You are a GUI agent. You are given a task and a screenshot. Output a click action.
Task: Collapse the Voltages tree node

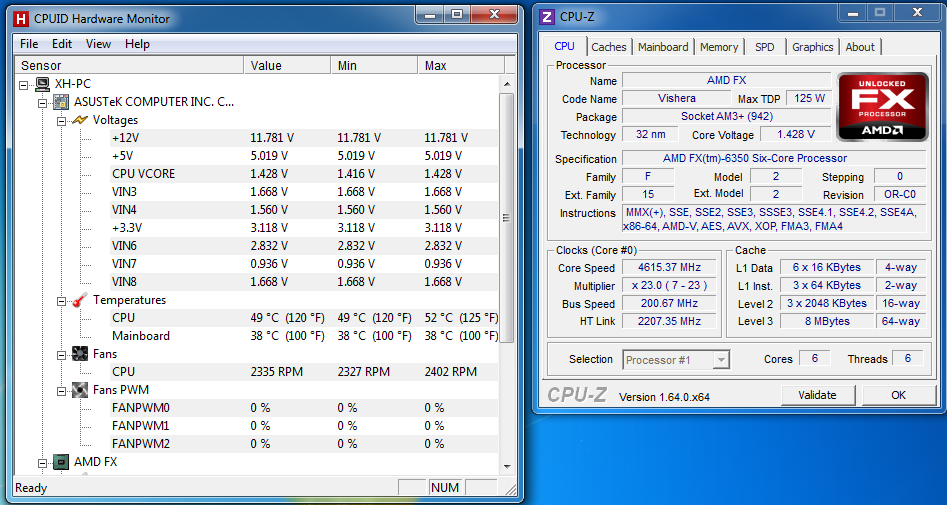point(61,120)
